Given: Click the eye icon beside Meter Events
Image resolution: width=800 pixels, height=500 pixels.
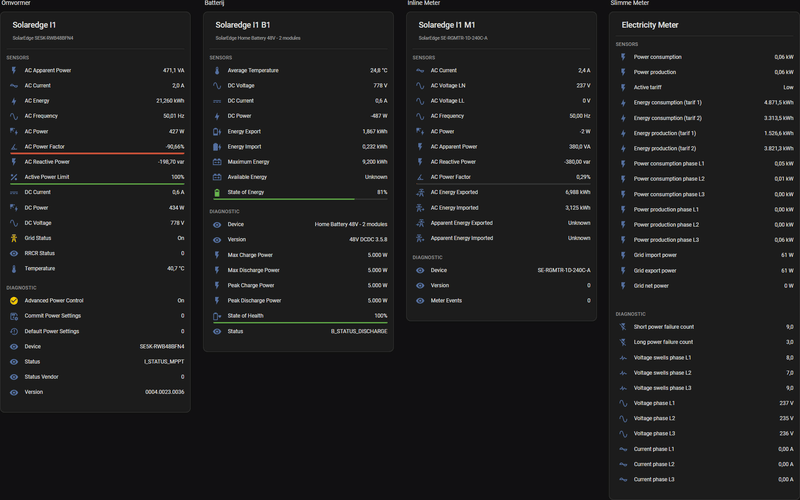Looking at the screenshot, I should (x=420, y=300).
